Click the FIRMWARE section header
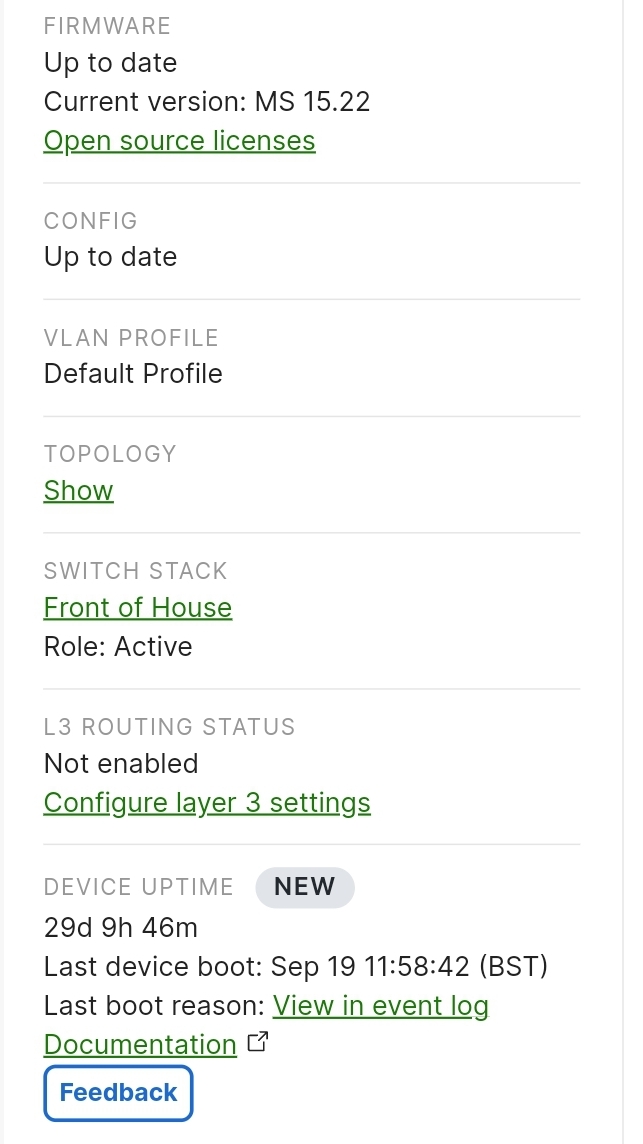This screenshot has height=1144, width=643. 107,26
